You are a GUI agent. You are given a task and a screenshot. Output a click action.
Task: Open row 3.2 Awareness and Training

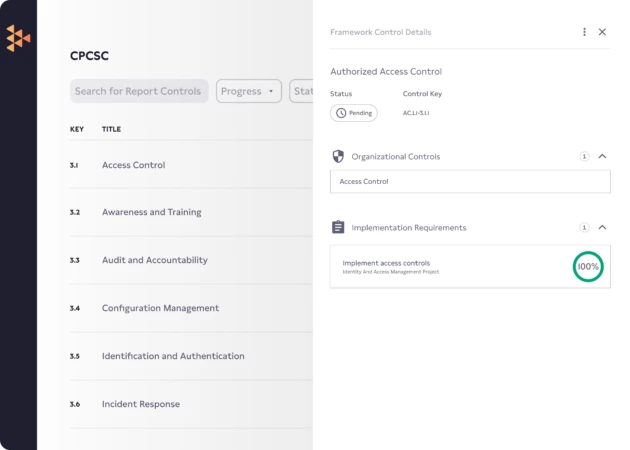151,212
